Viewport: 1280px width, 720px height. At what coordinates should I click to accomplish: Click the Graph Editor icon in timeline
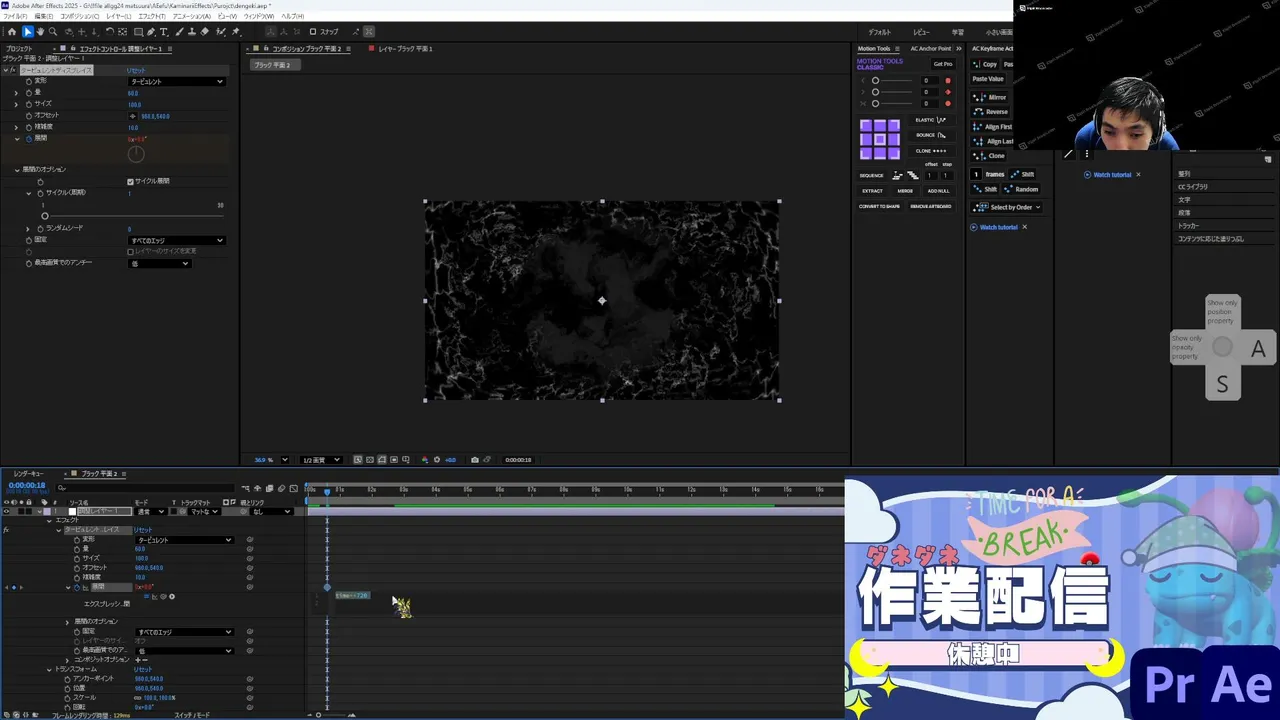[x=293, y=488]
